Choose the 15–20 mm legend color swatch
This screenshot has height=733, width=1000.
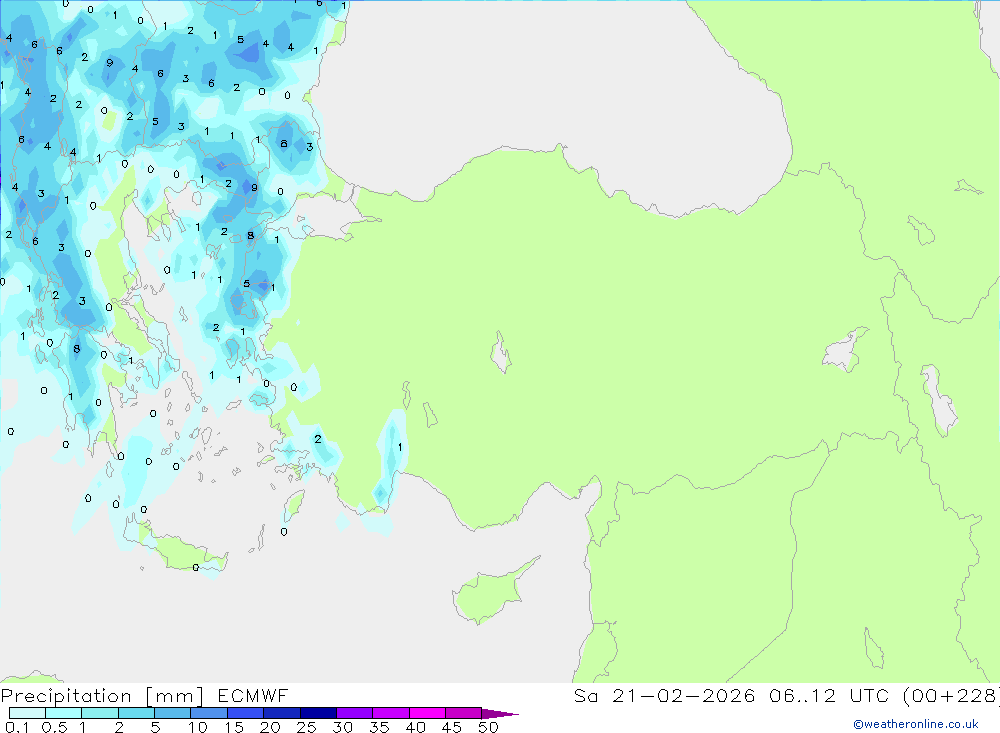coord(245,713)
